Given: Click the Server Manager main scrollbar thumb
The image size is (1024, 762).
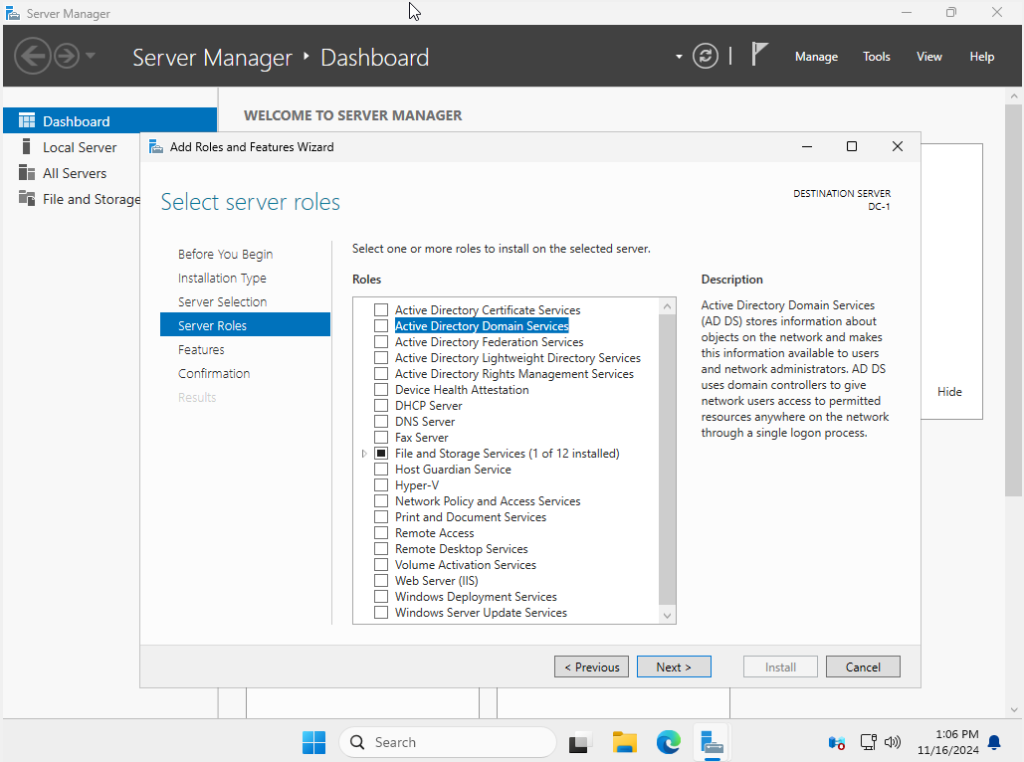Looking at the screenshot, I should [x=1013, y=300].
